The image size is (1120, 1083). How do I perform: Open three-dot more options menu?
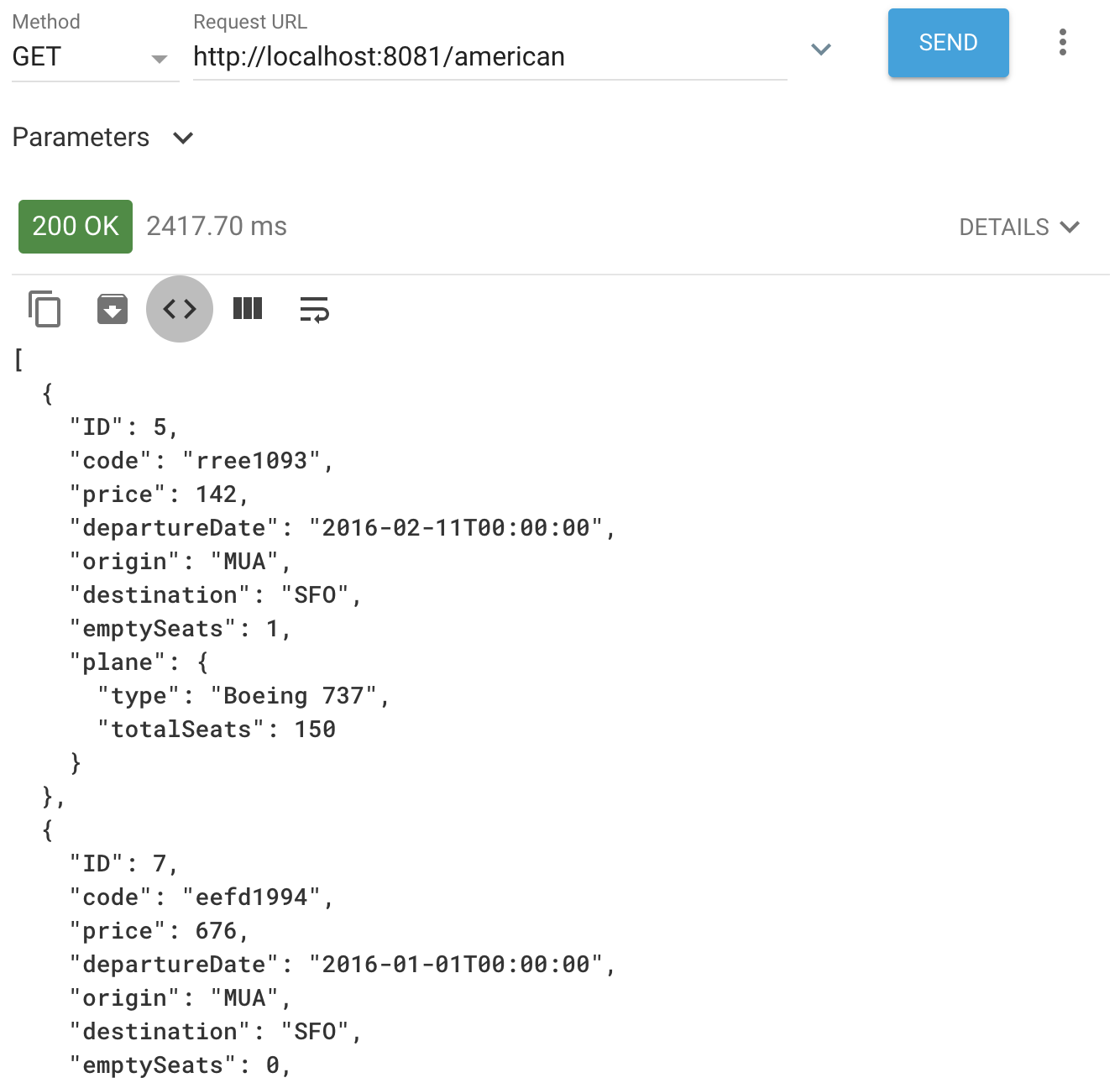pyautogui.click(x=1063, y=42)
